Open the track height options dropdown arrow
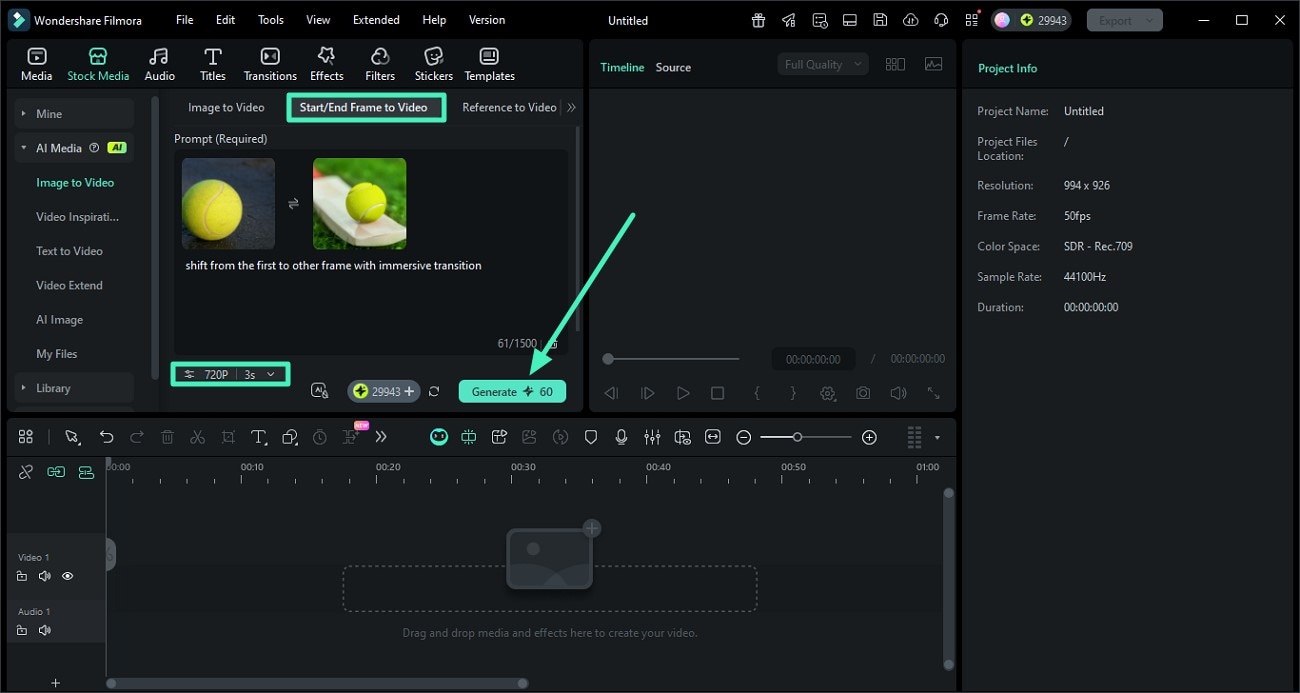 937,437
